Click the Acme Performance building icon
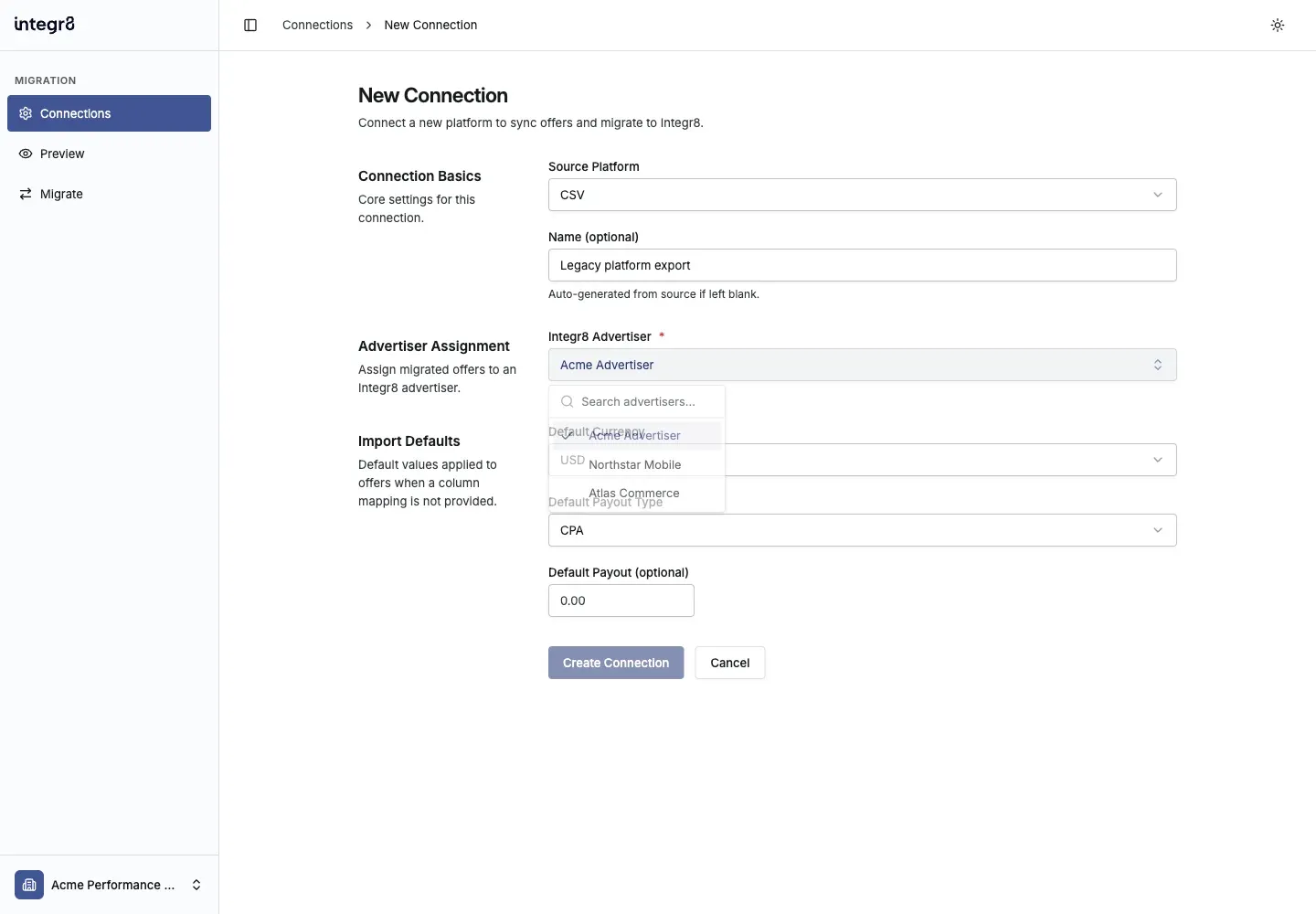The width and height of the screenshot is (1316, 914). pos(29,885)
